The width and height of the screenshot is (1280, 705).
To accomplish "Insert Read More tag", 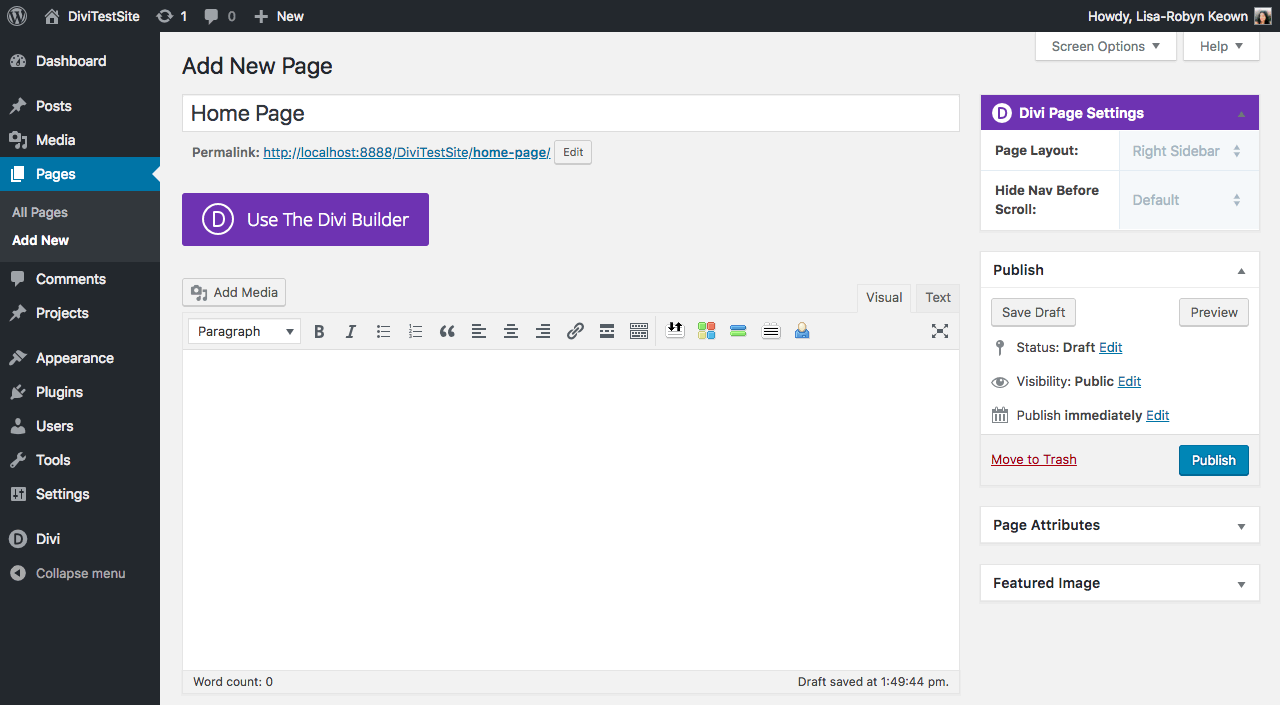I will point(607,331).
